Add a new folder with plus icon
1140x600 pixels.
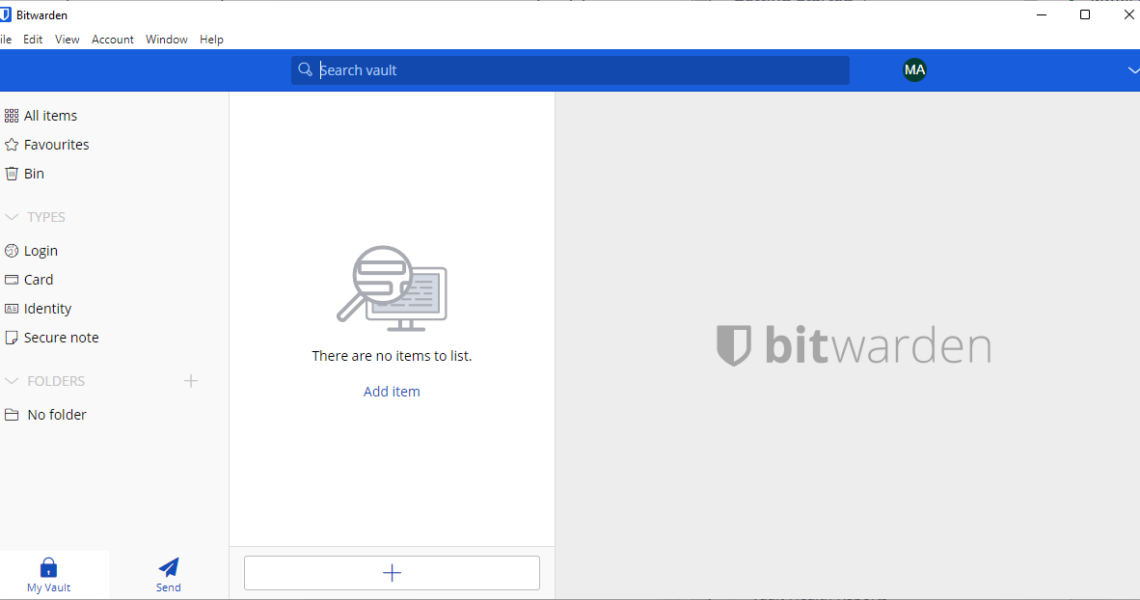191,381
